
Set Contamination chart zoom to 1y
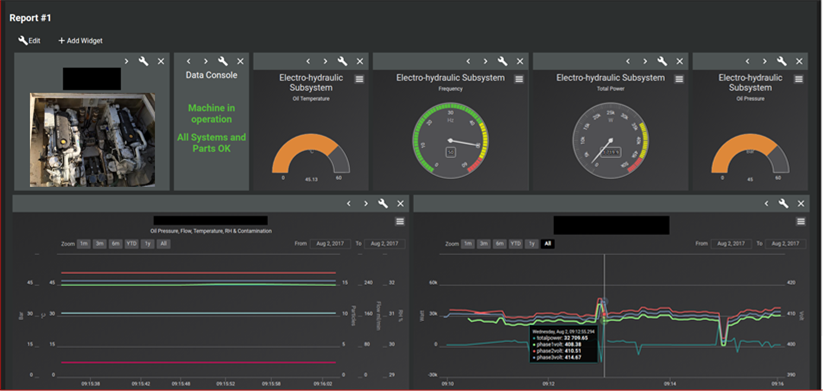(x=147, y=244)
